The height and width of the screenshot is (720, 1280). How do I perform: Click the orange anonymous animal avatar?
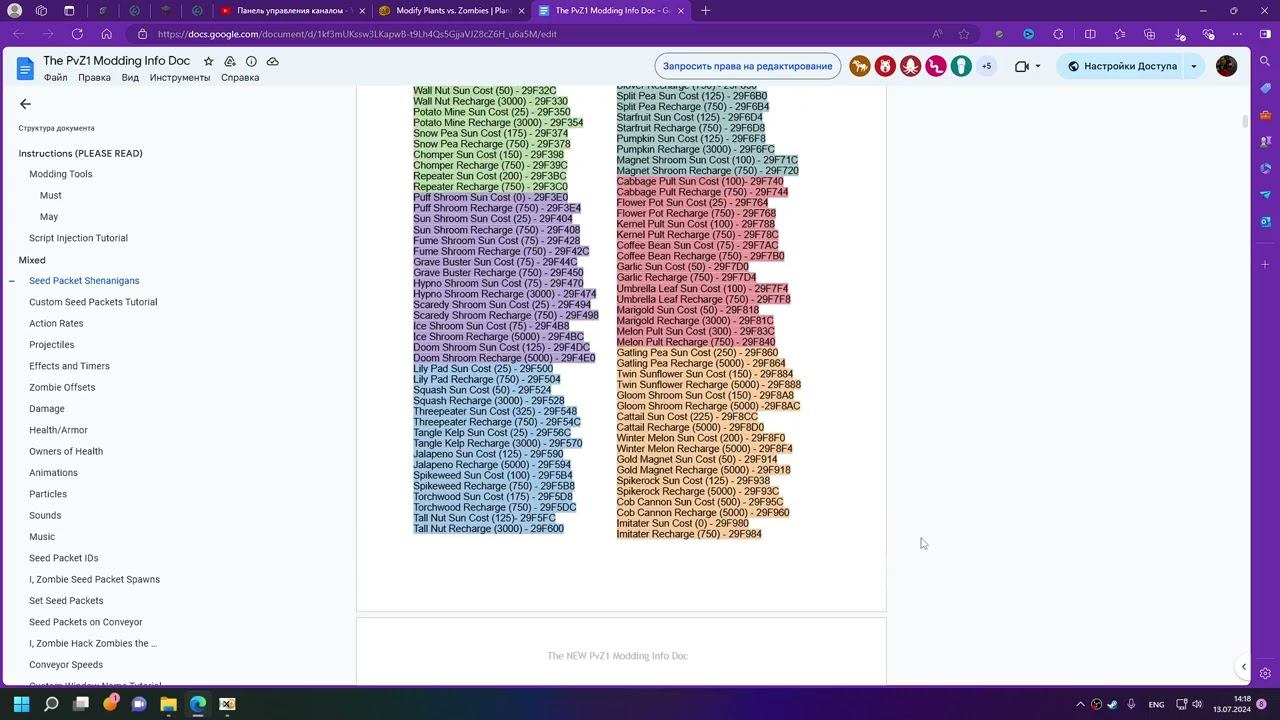click(x=860, y=67)
